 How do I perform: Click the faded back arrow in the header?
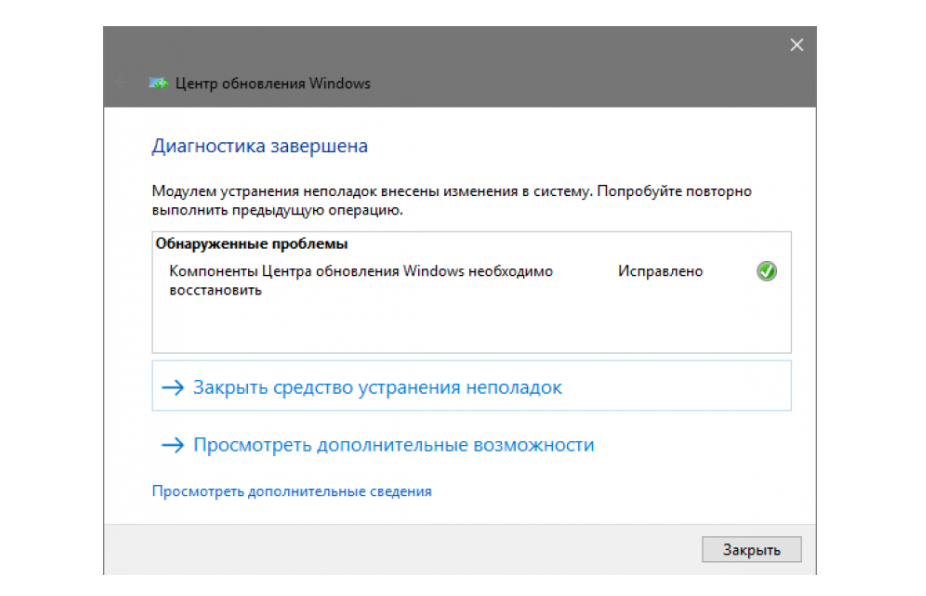tap(123, 83)
